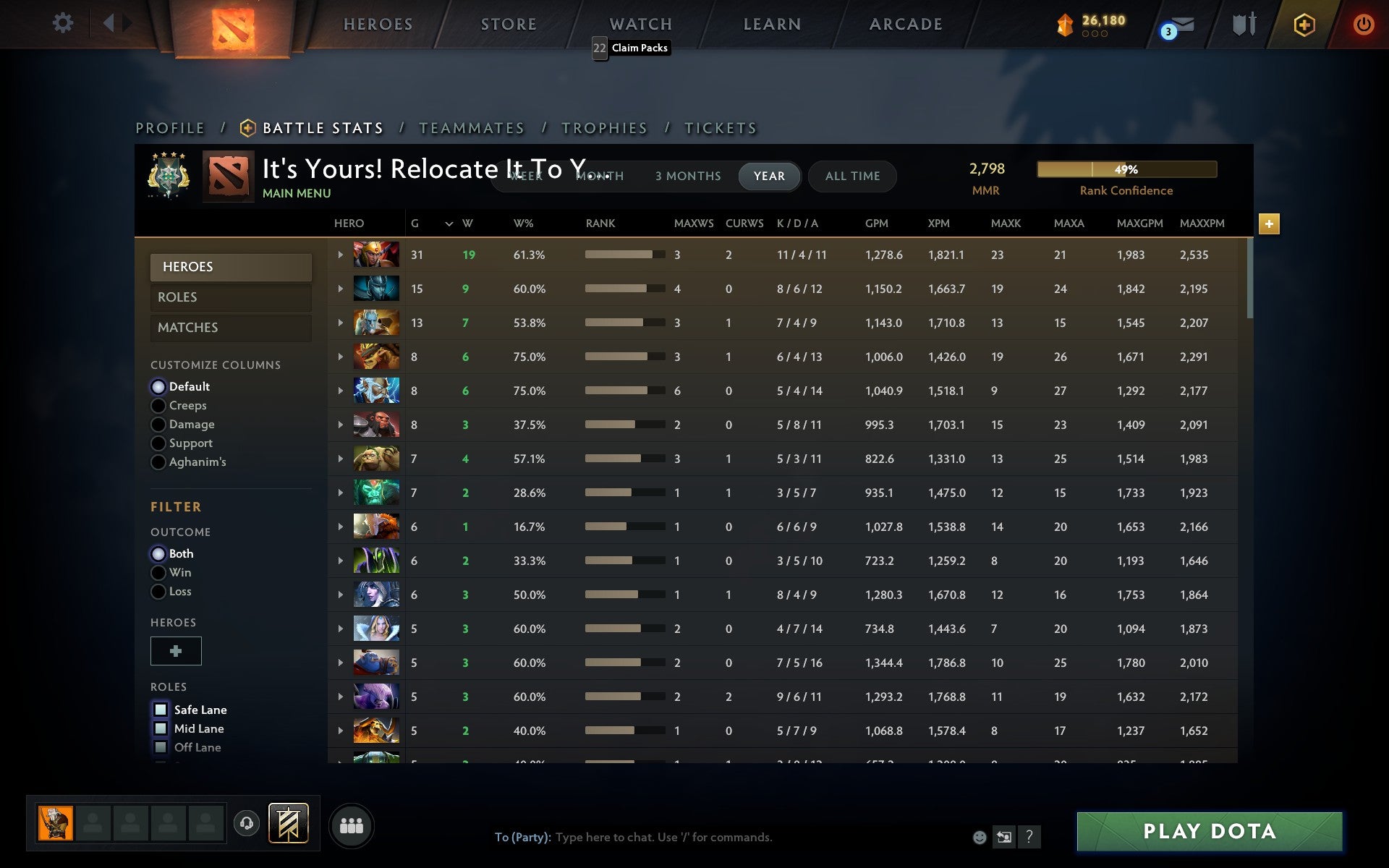Click the Rank Confidence progress bar
The width and height of the screenshot is (1389, 868).
(x=1127, y=169)
